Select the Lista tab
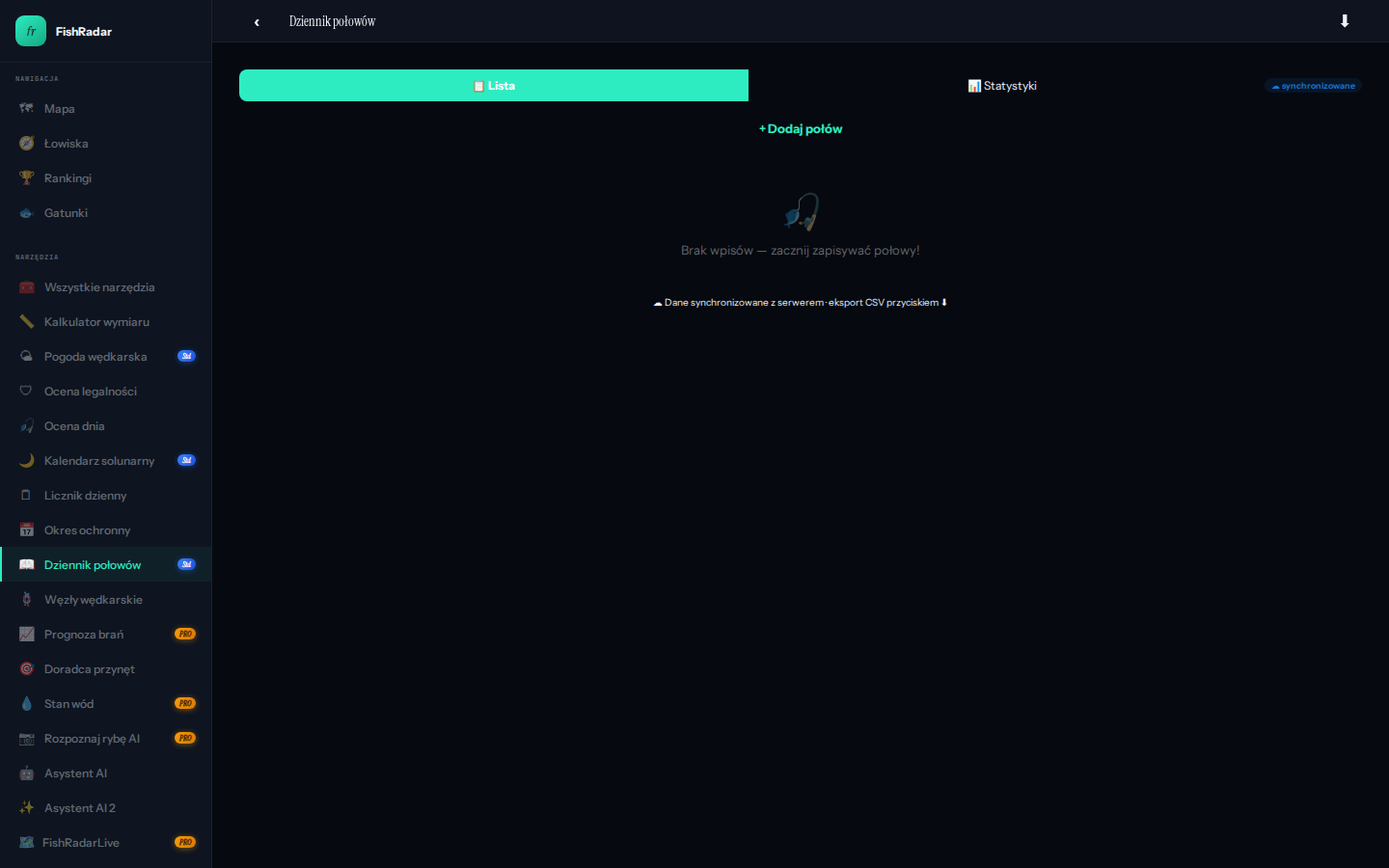 pos(494,86)
